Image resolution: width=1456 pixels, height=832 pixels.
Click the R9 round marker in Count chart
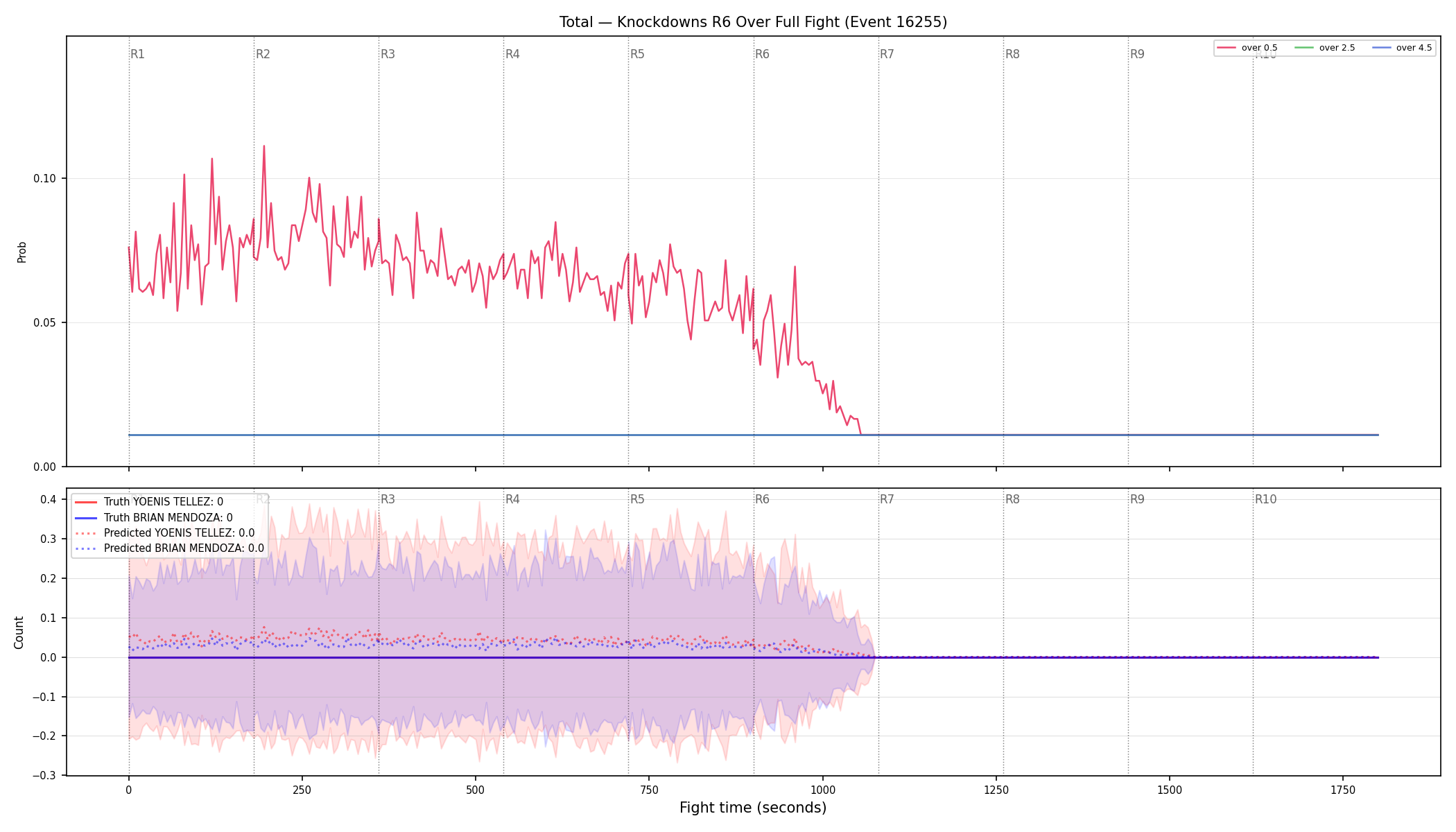(x=1137, y=499)
